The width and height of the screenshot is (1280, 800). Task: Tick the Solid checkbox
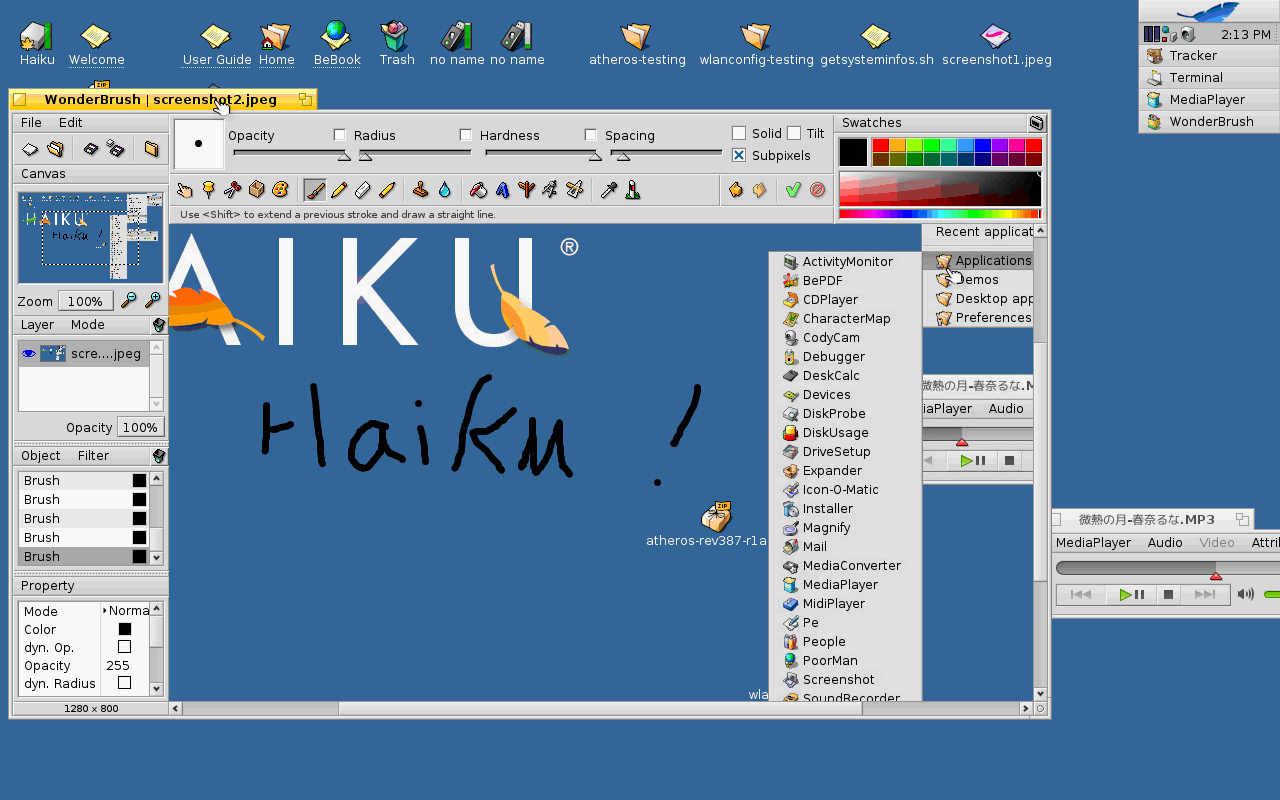[x=739, y=133]
